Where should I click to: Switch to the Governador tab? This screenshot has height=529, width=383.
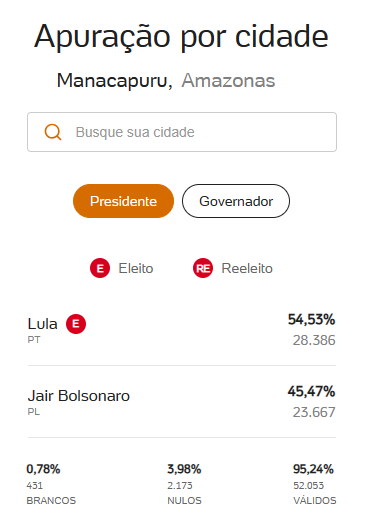pyautogui.click(x=236, y=201)
